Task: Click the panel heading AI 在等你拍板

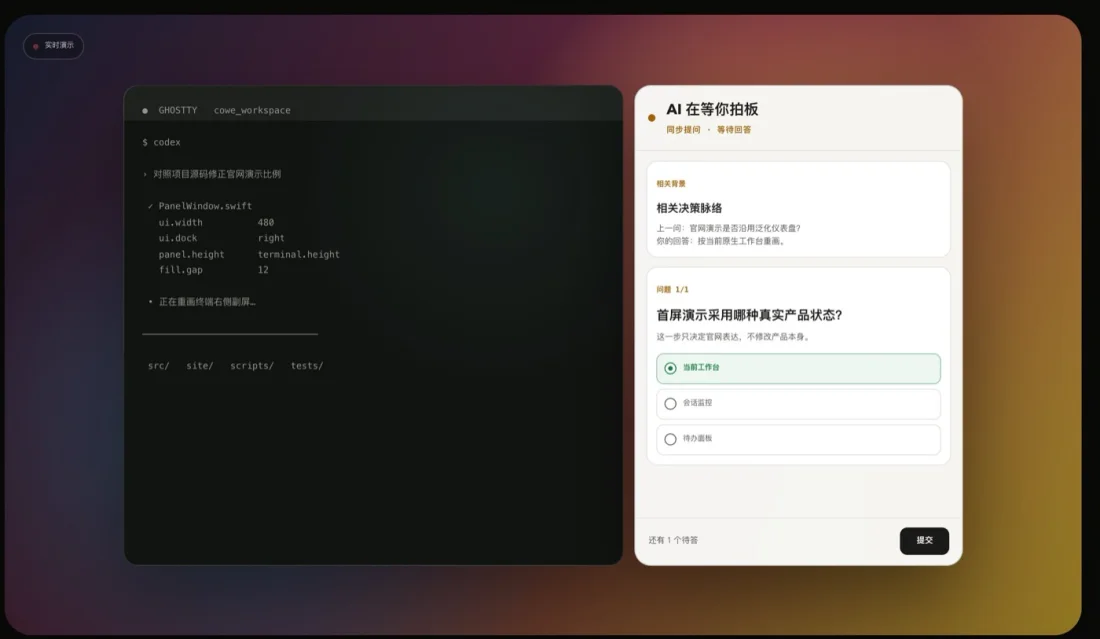Action: point(712,109)
